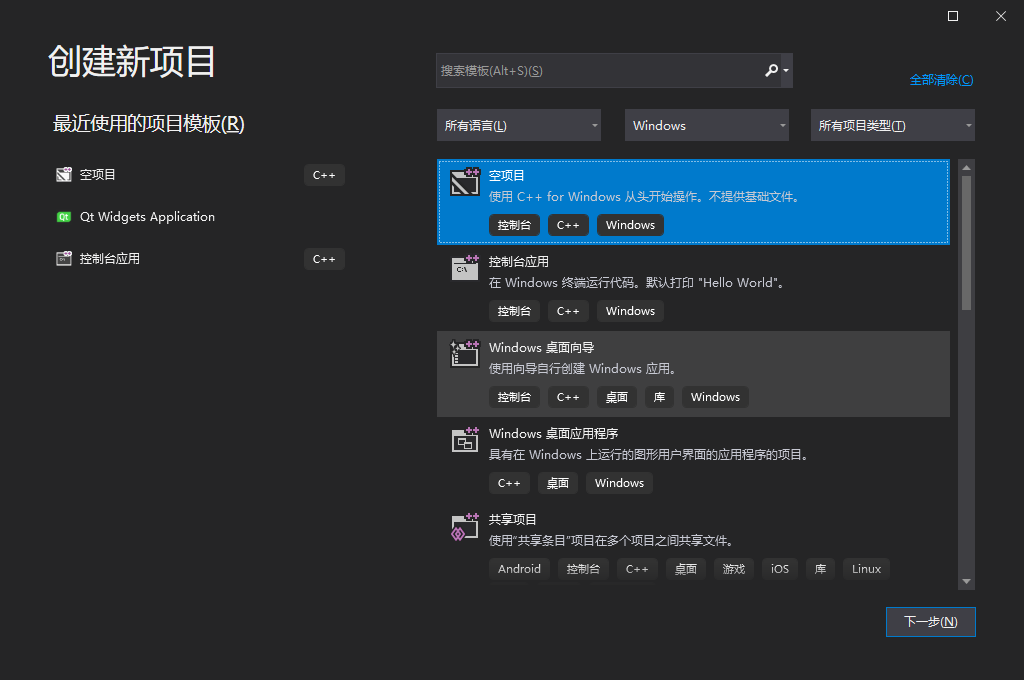Select the 共享项目 template title
The image size is (1024, 680).
[513, 519]
